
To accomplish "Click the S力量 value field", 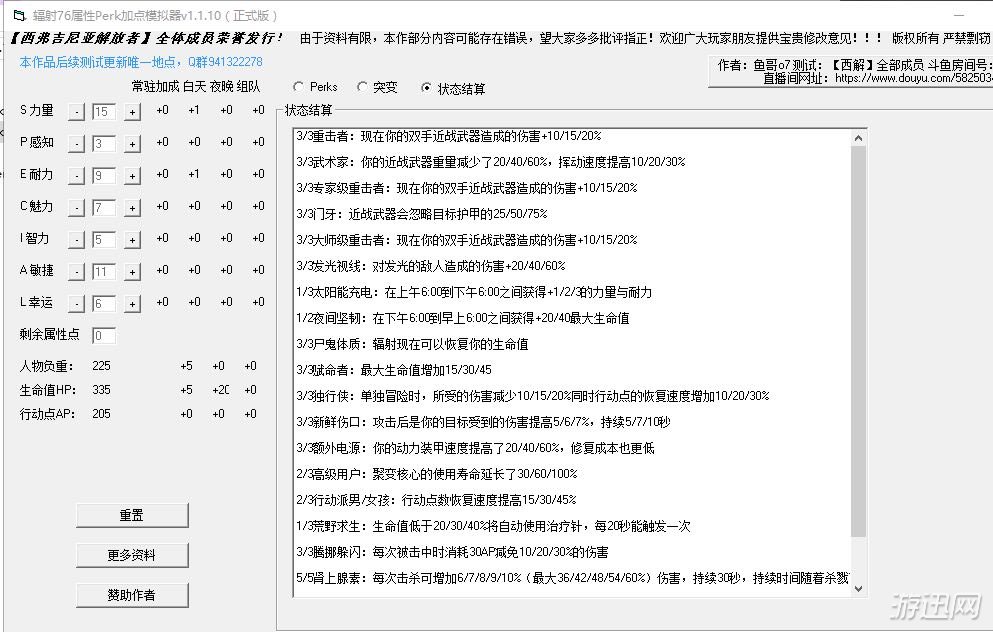I will click(104, 112).
